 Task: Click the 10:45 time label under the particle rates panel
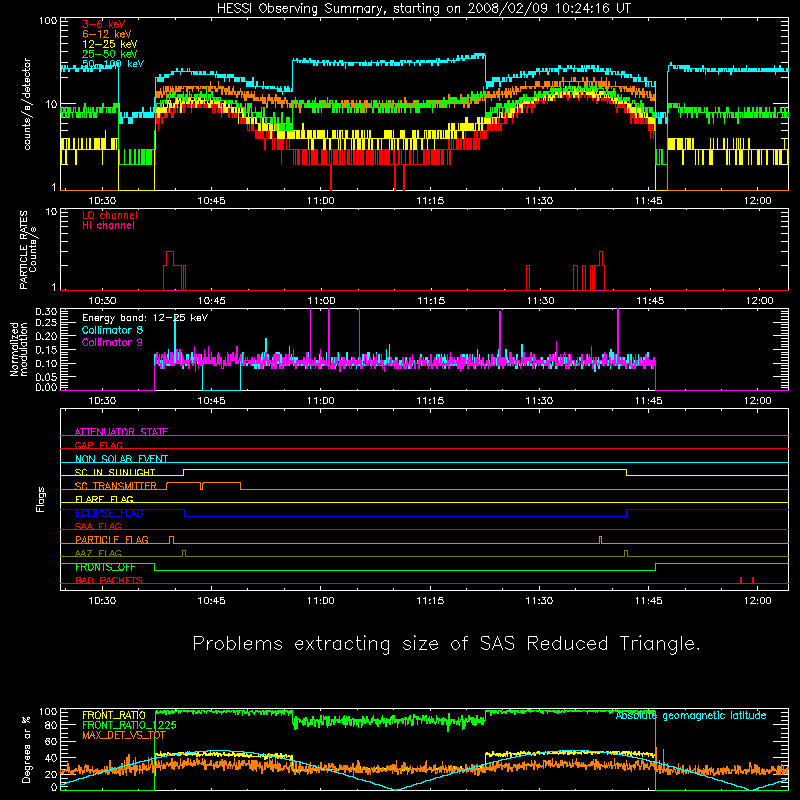coord(211,301)
